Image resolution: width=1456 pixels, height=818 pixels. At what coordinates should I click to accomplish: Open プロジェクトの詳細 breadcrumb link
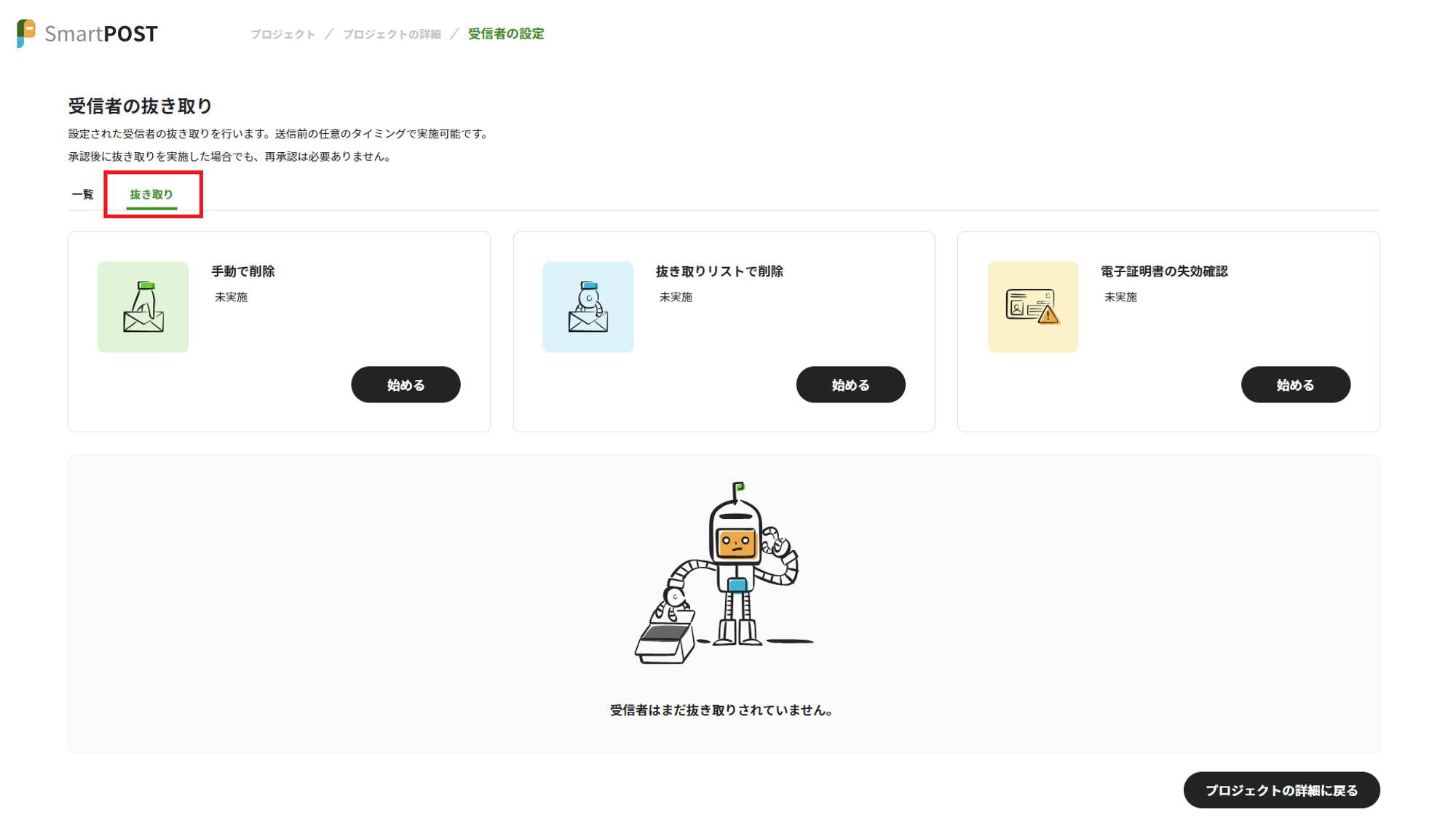392,34
